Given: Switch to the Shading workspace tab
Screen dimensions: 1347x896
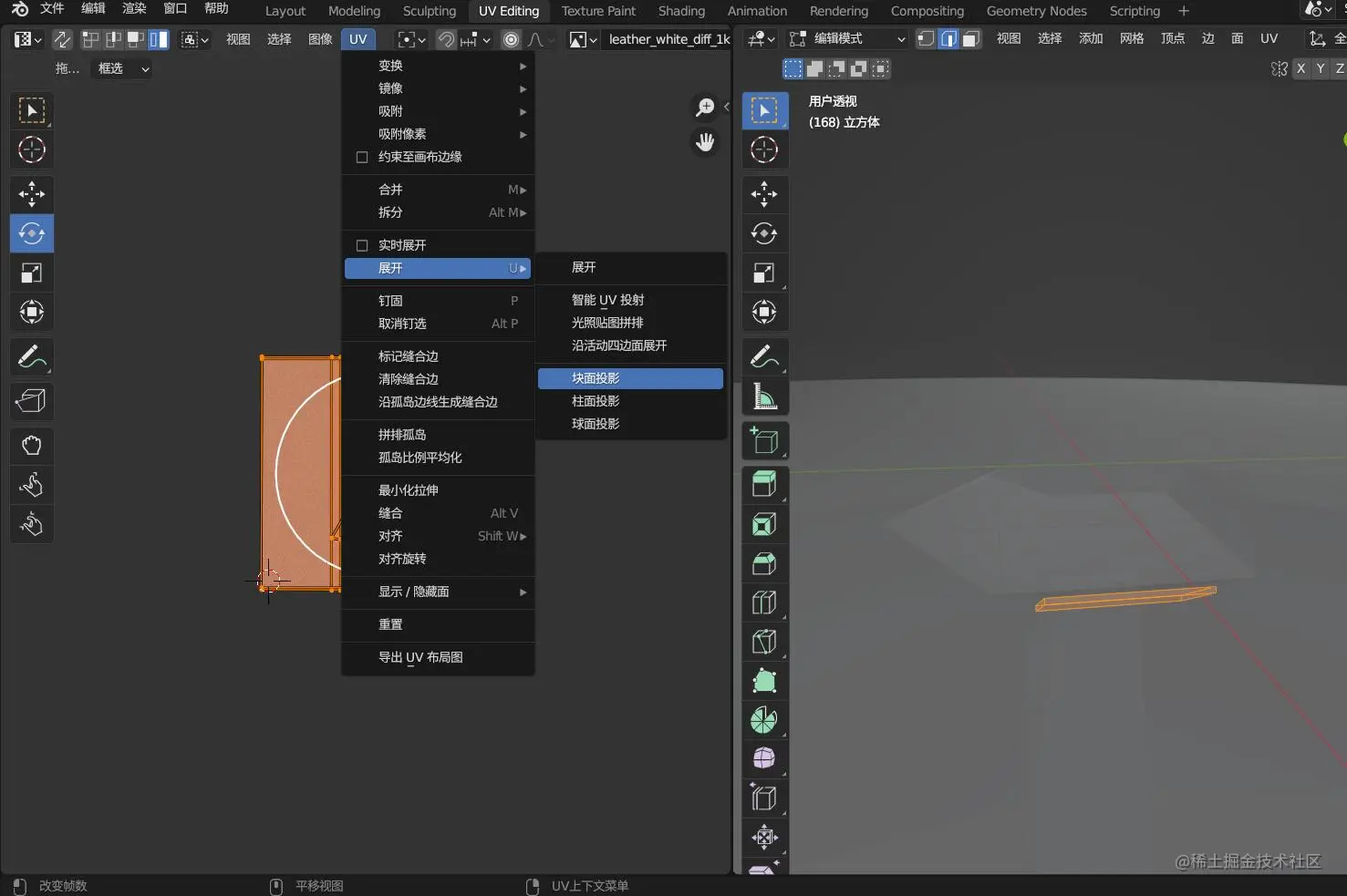Looking at the screenshot, I should (681, 11).
